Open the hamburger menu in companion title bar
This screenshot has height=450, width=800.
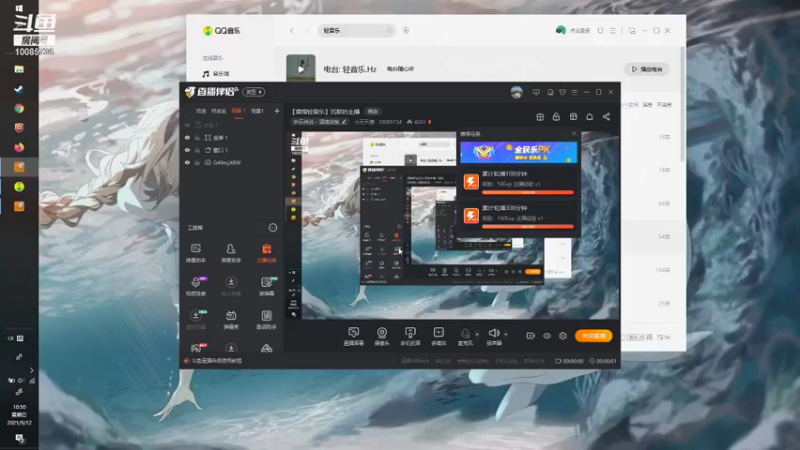pyautogui.click(x=574, y=92)
